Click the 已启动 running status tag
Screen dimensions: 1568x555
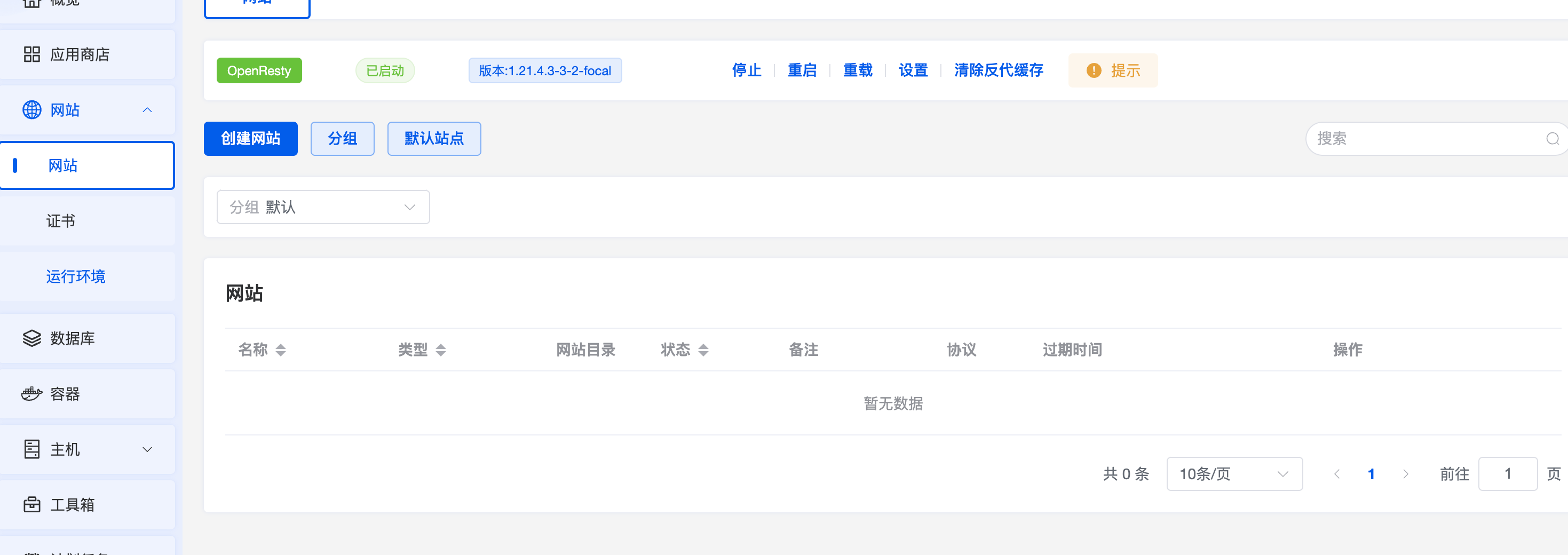385,70
